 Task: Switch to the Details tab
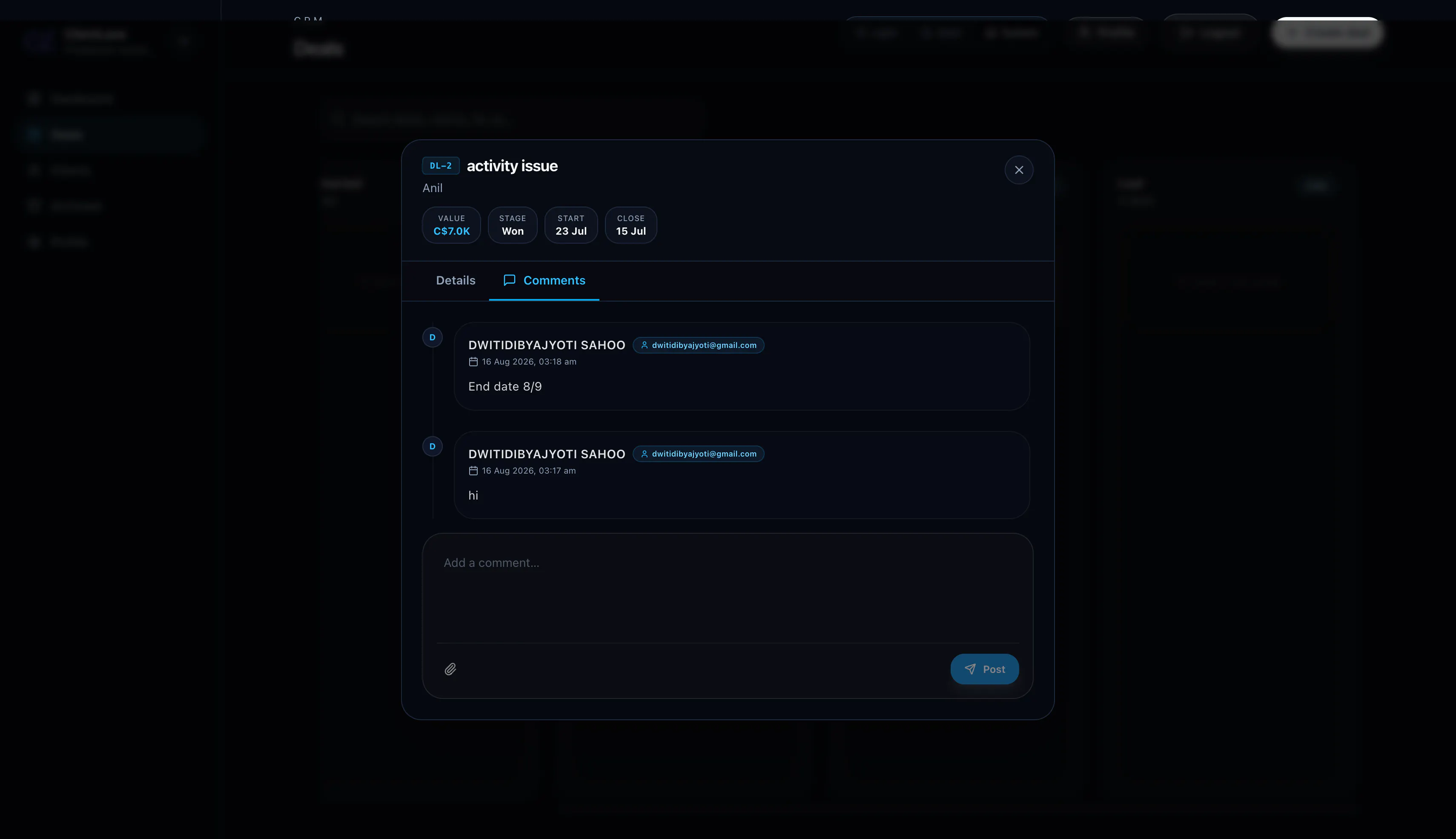tap(456, 281)
